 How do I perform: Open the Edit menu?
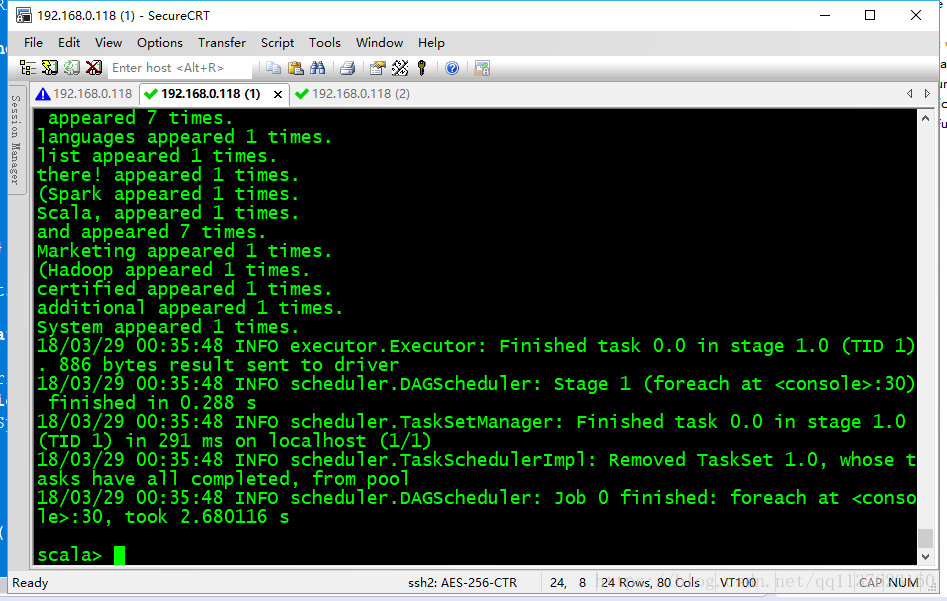tap(69, 43)
